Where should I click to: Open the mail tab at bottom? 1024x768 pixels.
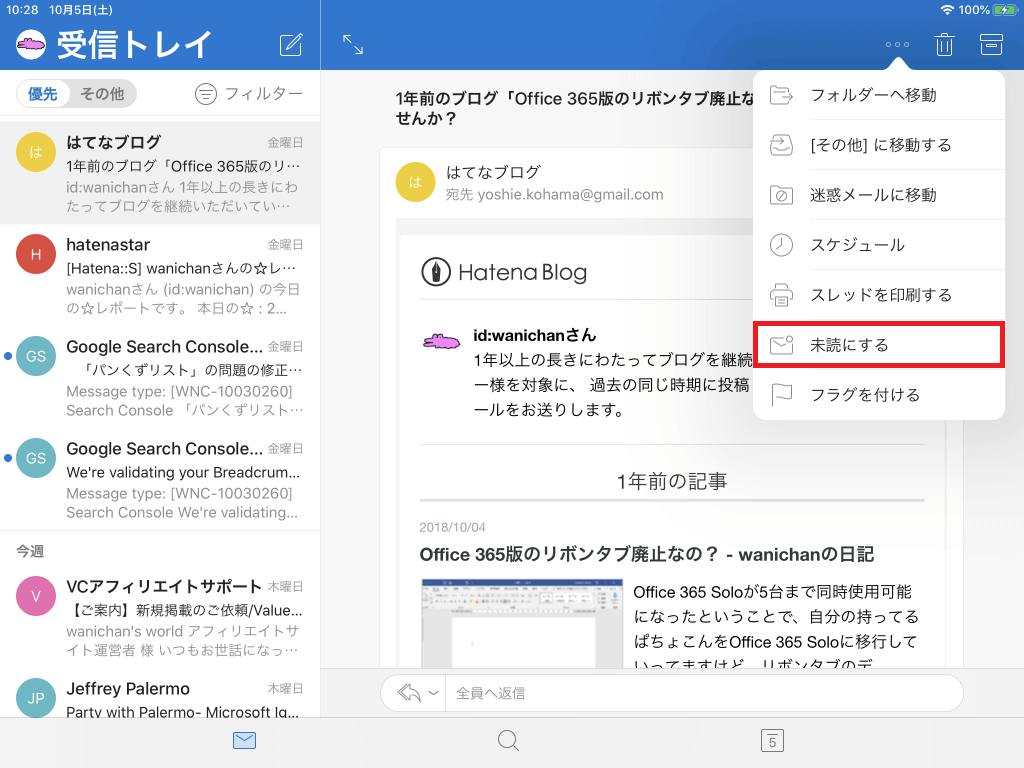point(244,740)
